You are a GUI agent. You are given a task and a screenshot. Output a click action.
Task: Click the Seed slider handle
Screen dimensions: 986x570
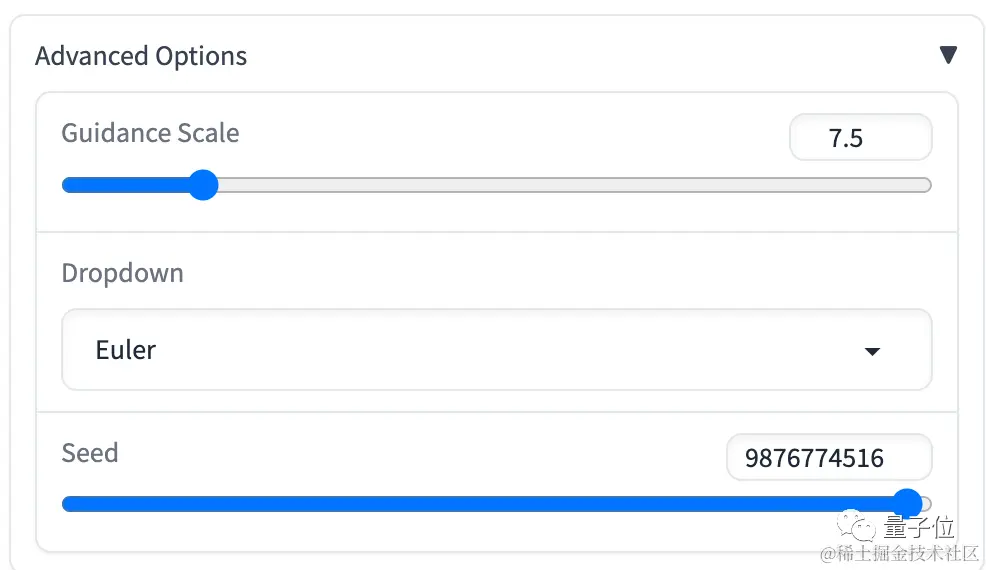point(907,503)
